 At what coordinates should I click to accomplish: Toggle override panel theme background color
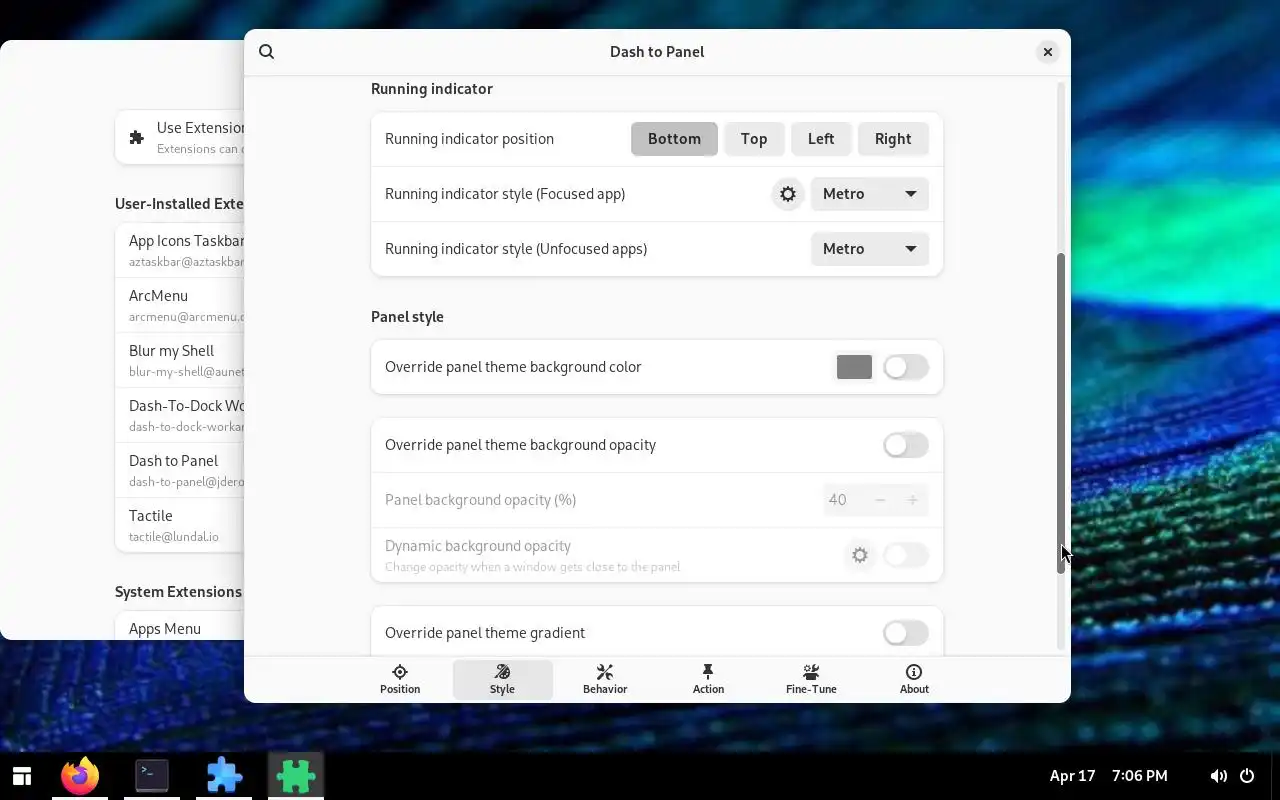[x=906, y=367]
